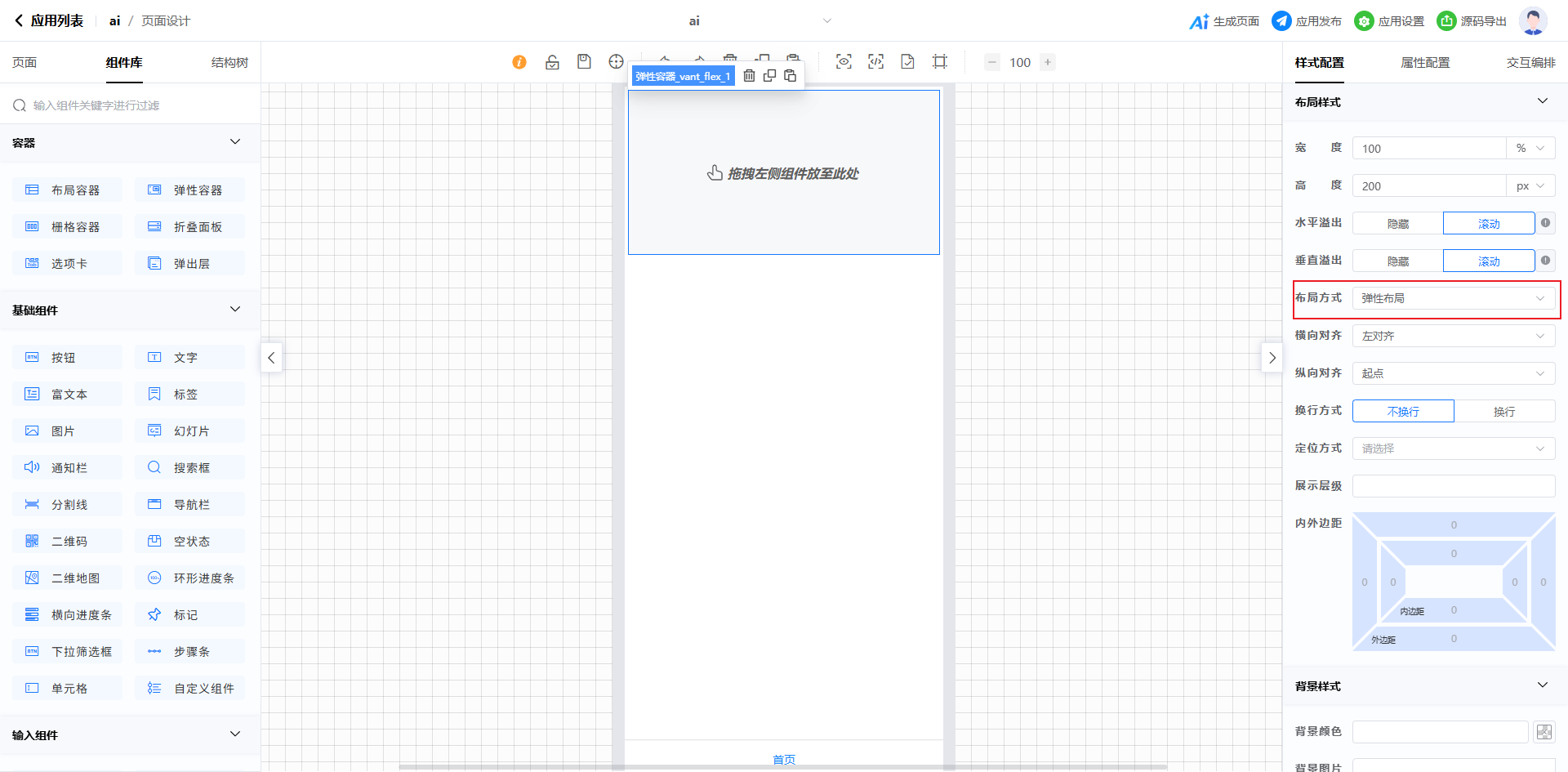This screenshot has width=1568, height=772.
Task: Collapse the 基础组件 section
Action: click(x=235, y=310)
